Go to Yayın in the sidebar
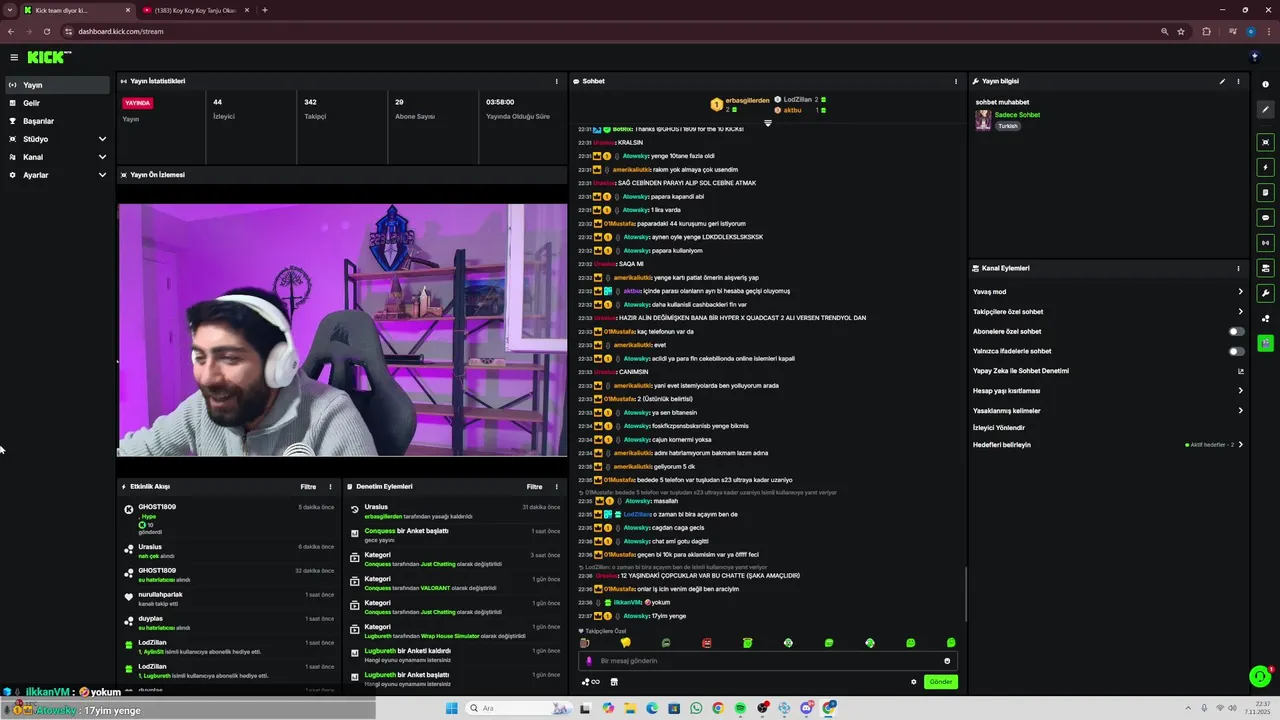This screenshot has width=1280, height=720. (57, 85)
